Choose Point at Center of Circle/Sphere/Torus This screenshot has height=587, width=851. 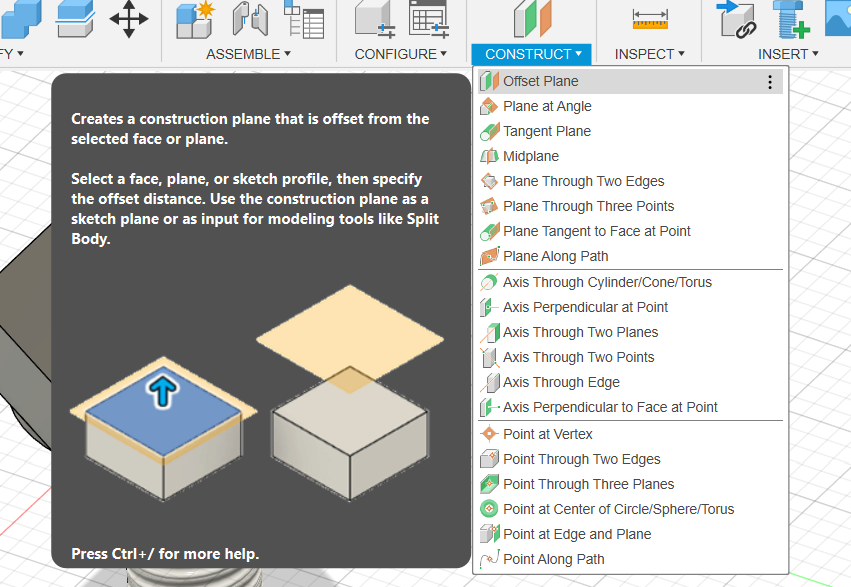click(x=630, y=509)
